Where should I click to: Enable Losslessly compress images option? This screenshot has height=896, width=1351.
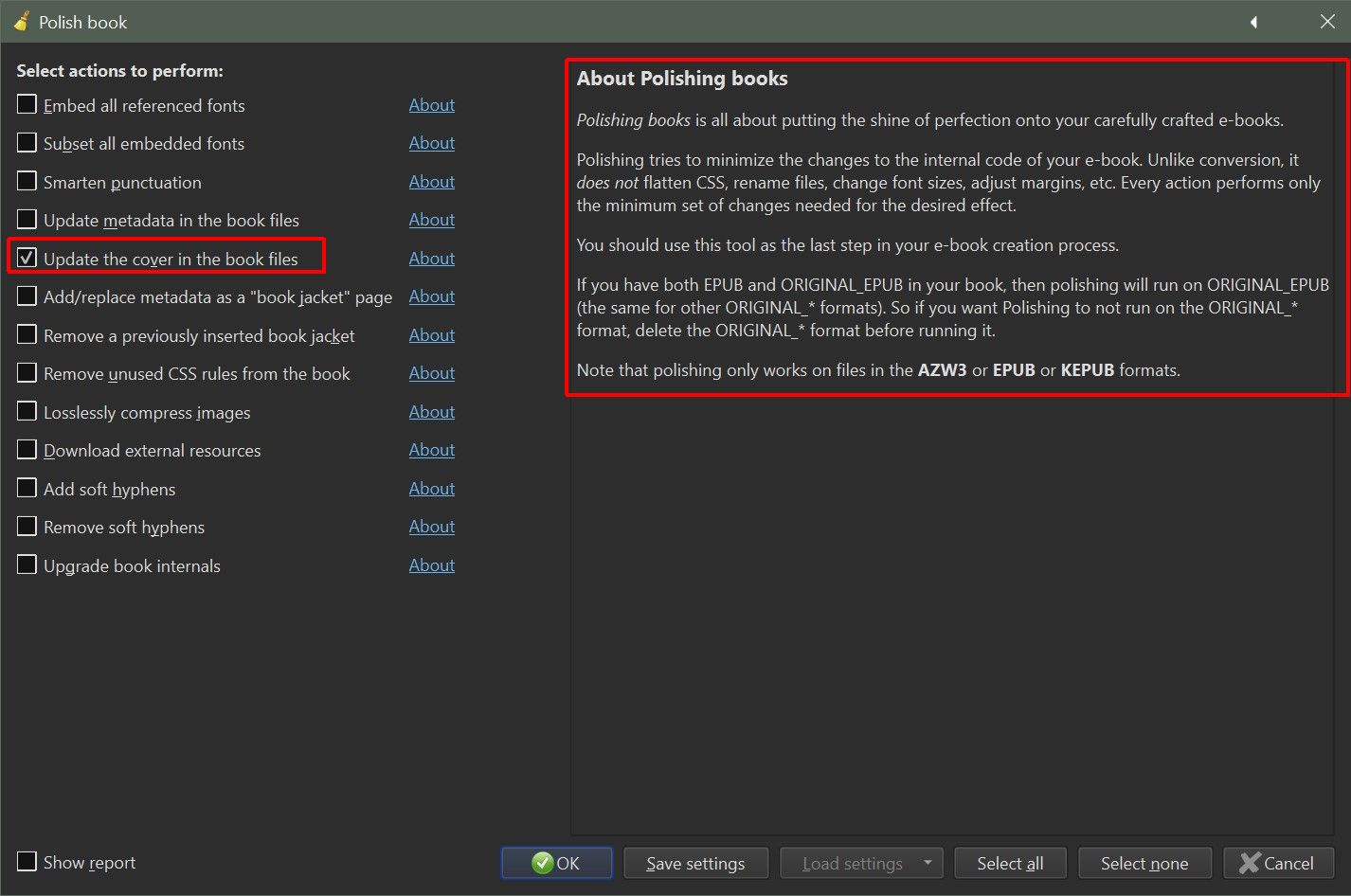point(27,412)
